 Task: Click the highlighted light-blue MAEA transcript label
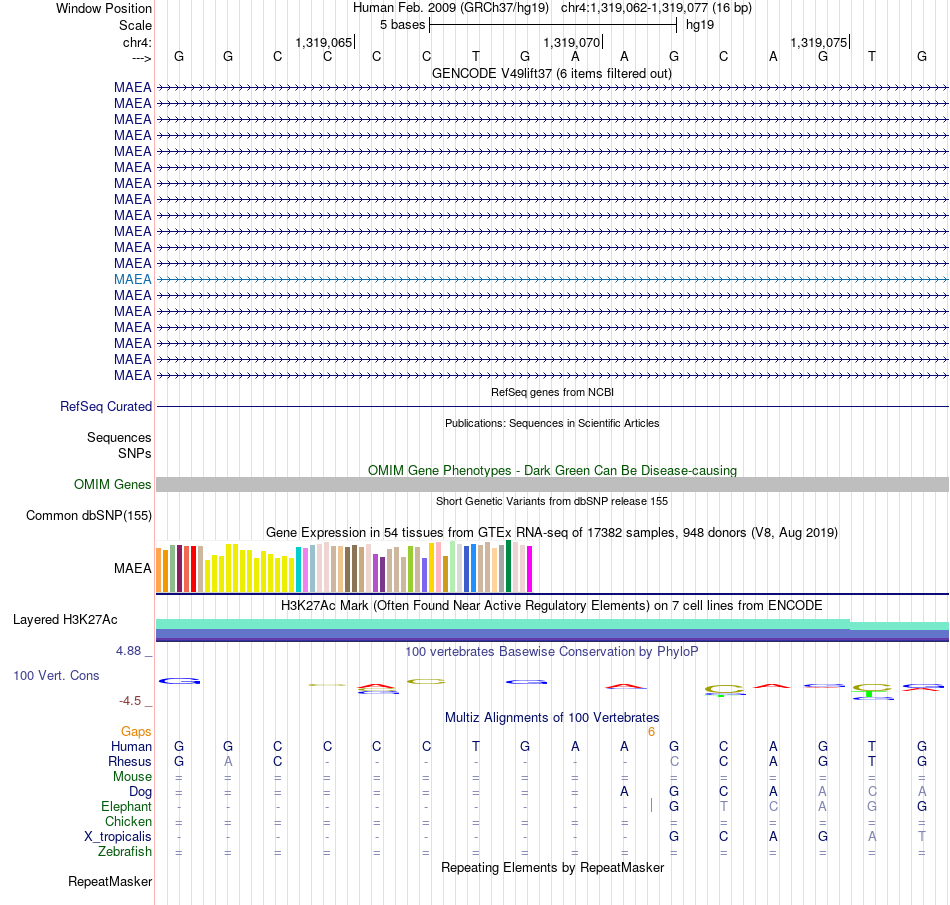pyautogui.click(x=133, y=279)
